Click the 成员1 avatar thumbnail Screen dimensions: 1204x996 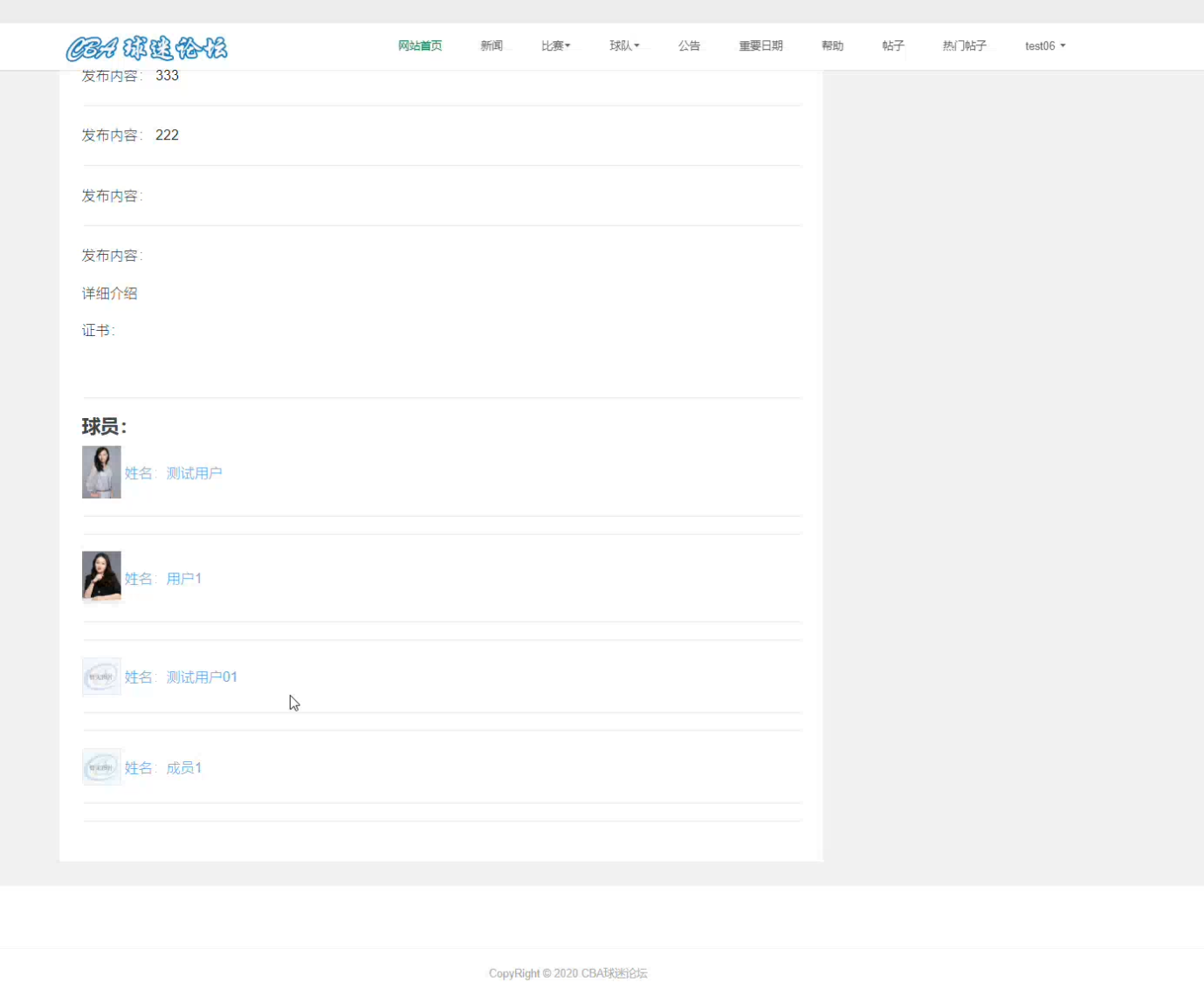click(101, 766)
